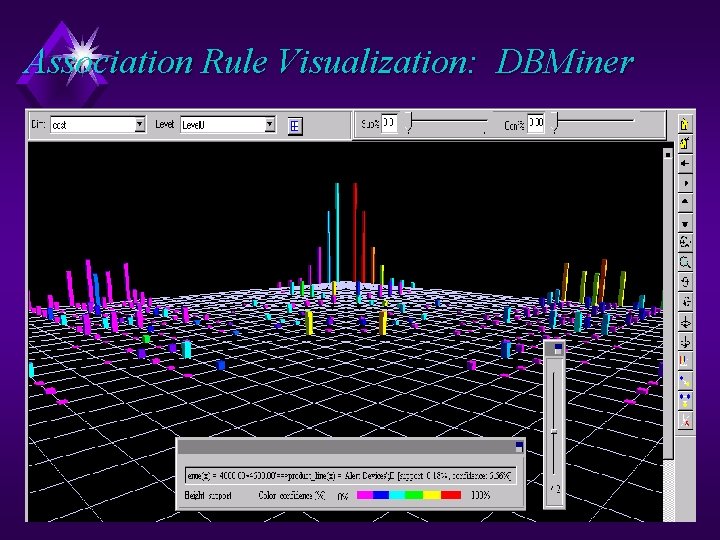Click the Sup% value field
This screenshot has width=720, height=540.
pyautogui.click(x=389, y=124)
